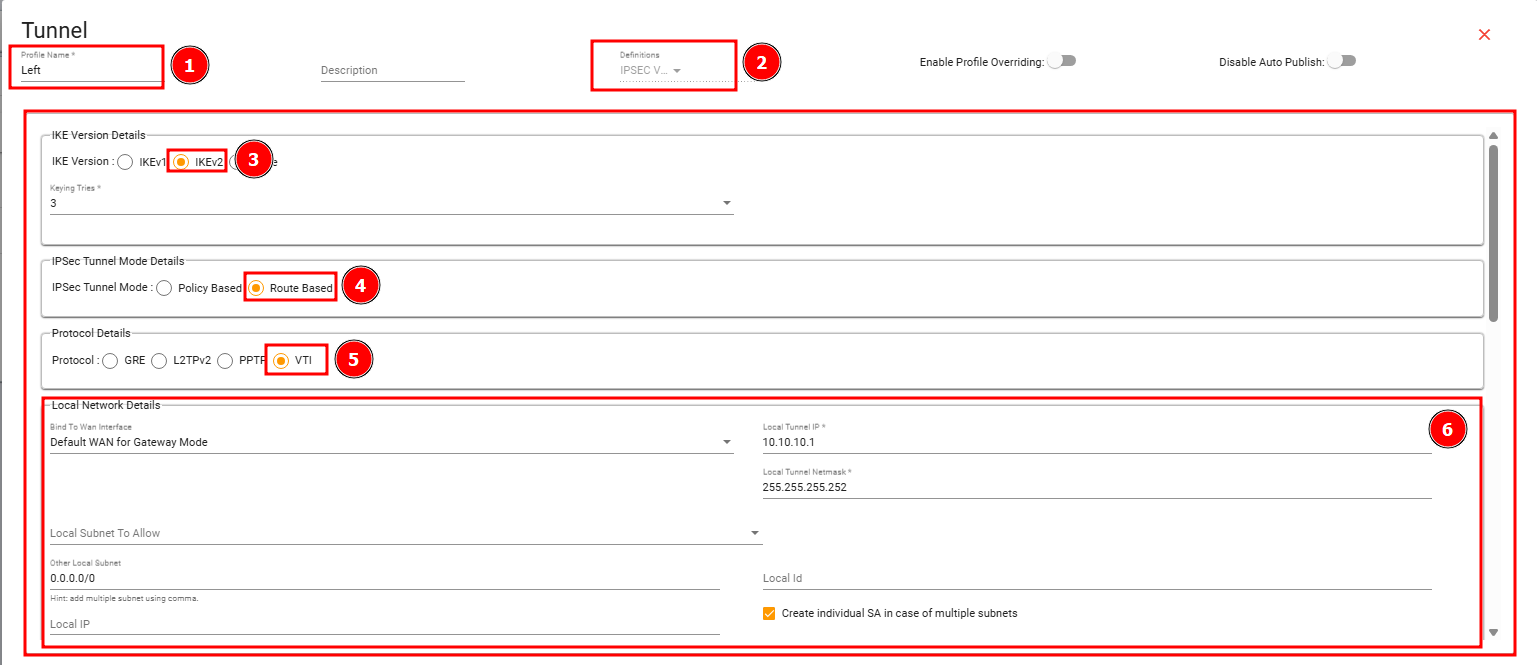Toggle Create individual SA checkbox
This screenshot has height=665, width=1537.
pos(769,613)
